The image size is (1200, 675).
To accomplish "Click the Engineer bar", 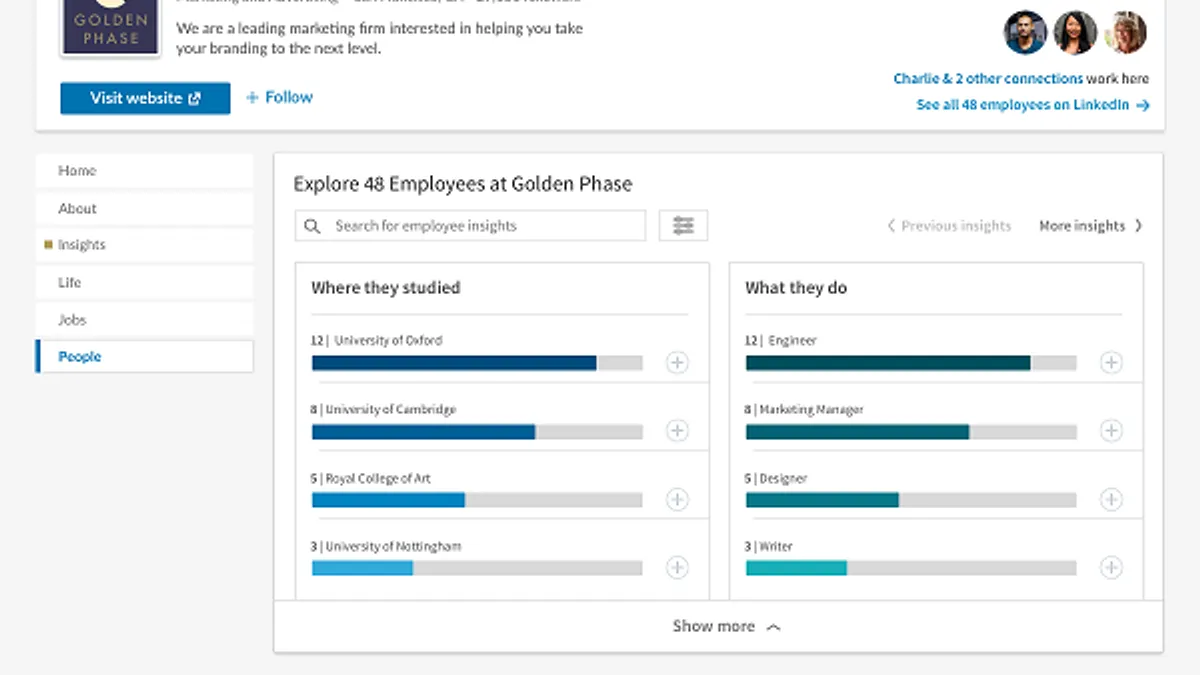I will pos(911,363).
